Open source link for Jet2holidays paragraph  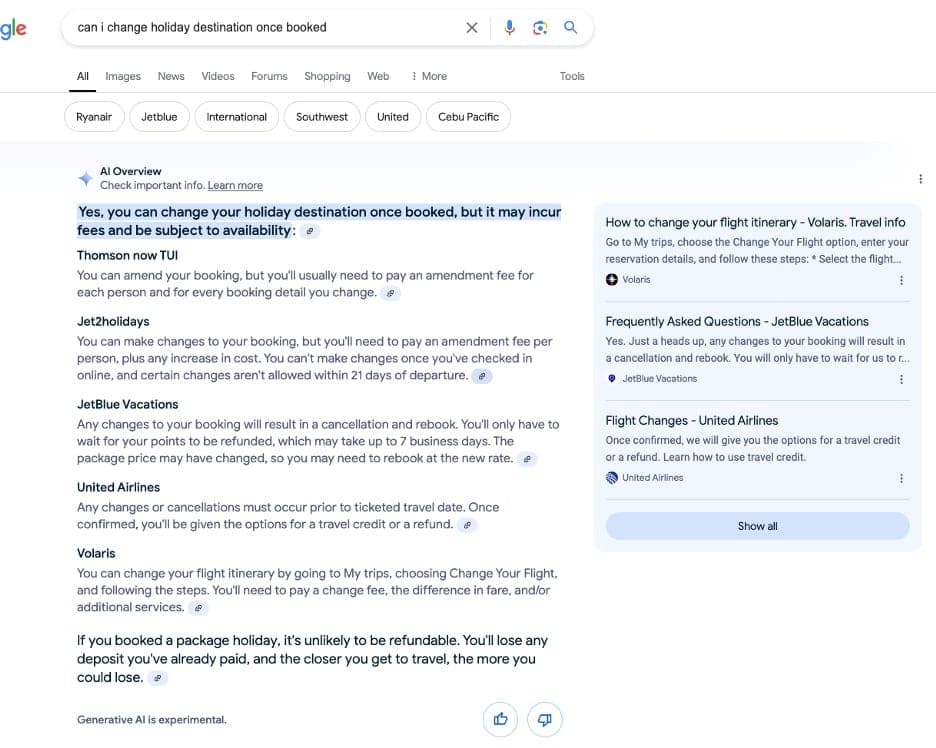click(x=482, y=376)
